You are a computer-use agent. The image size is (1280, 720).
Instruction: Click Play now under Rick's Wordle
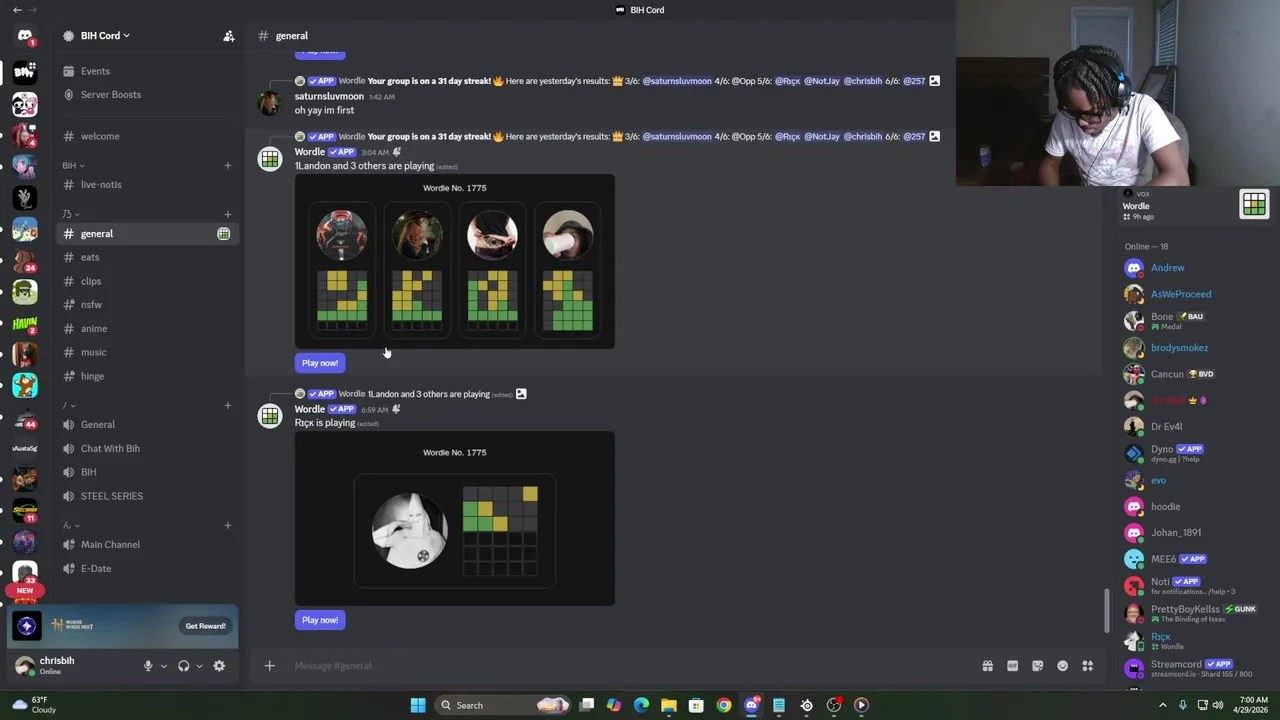[x=320, y=620]
